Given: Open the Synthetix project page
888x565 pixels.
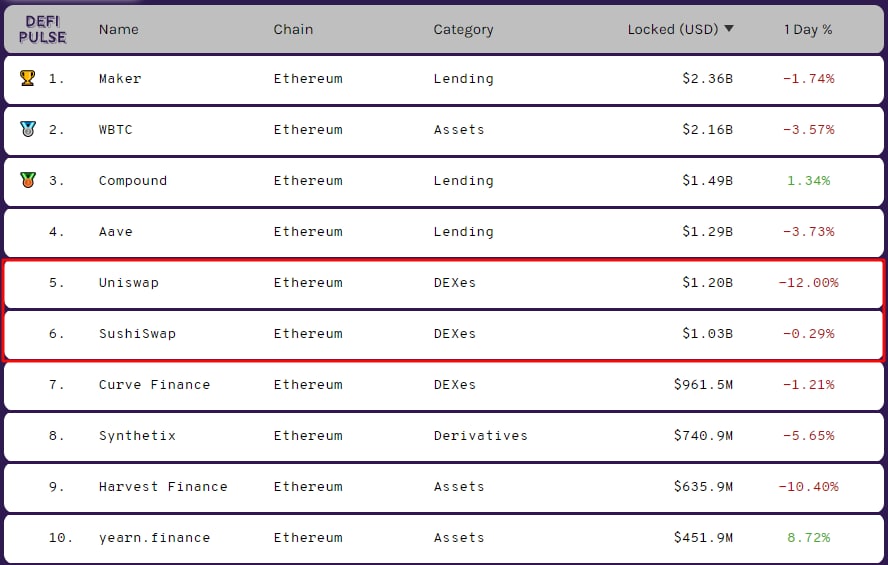Looking at the screenshot, I should (x=137, y=435).
